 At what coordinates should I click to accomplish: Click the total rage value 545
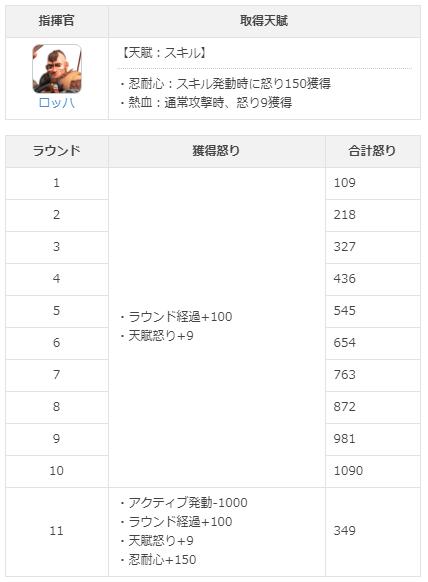pyautogui.click(x=344, y=311)
